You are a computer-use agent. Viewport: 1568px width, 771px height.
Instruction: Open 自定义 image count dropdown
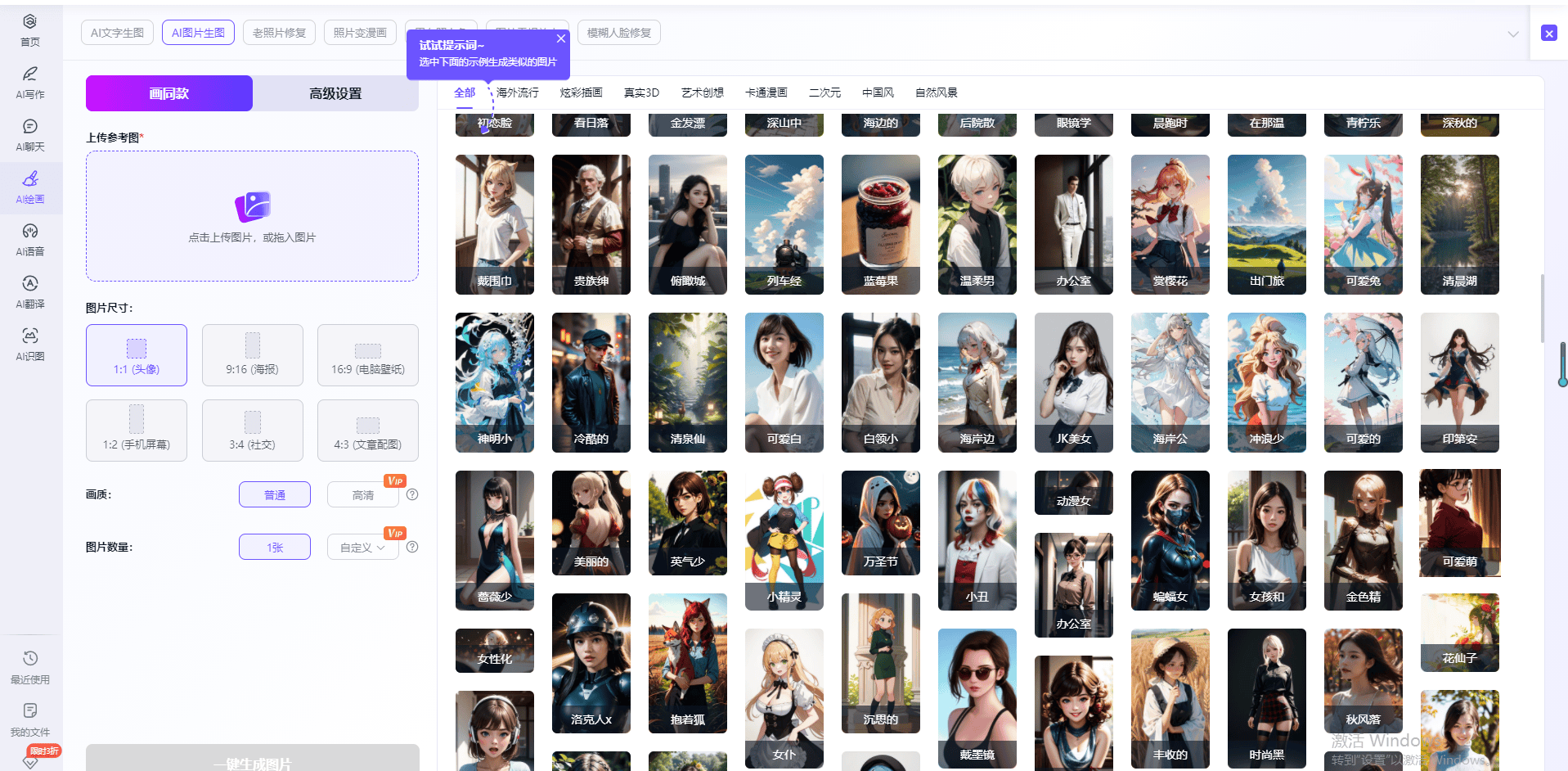point(362,547)
